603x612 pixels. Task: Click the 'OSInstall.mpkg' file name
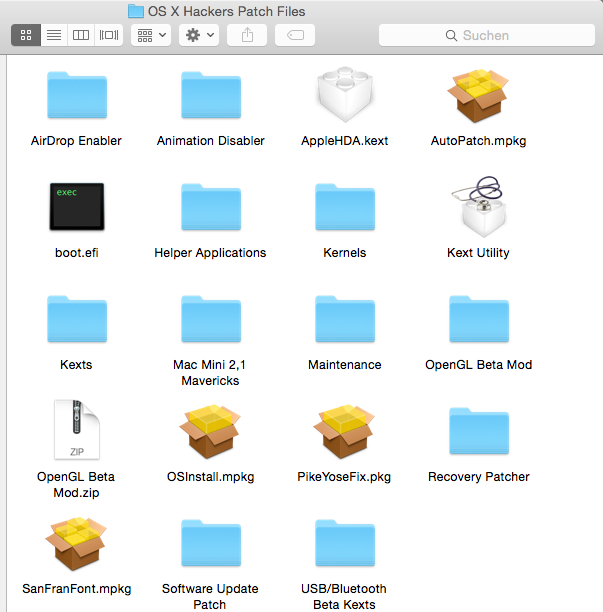(210, 477)
